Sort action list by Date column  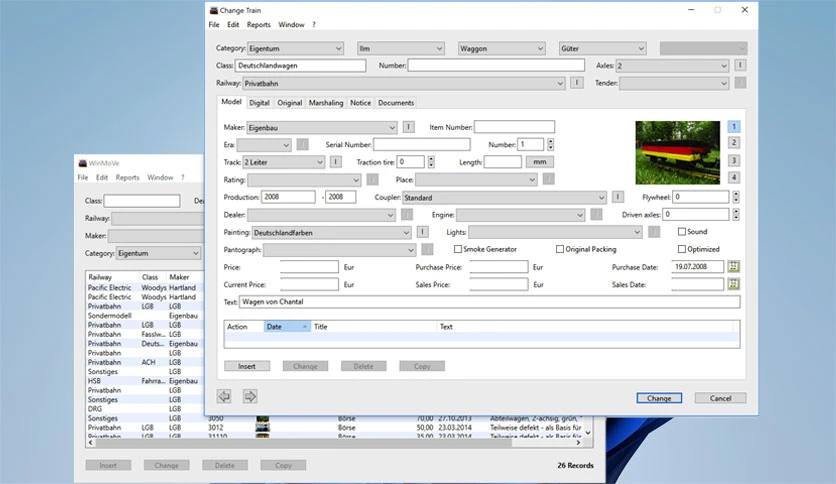click(x=287, y=327)
